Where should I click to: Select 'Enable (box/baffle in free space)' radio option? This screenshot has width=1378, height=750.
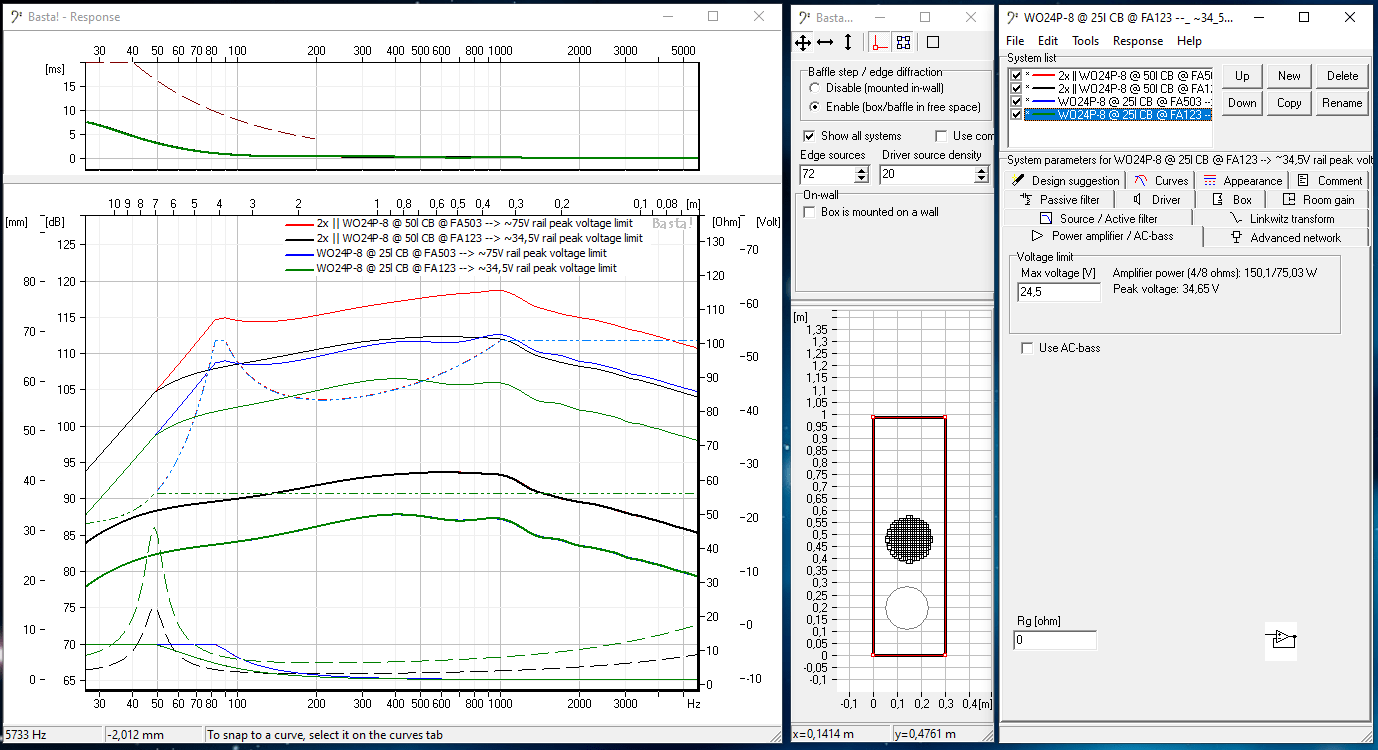click(x=815, y=106)
